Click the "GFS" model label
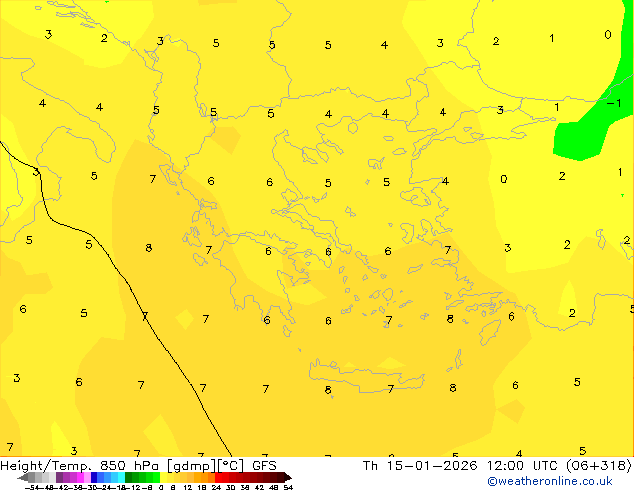The image size is (634, 490). [264, 466]
